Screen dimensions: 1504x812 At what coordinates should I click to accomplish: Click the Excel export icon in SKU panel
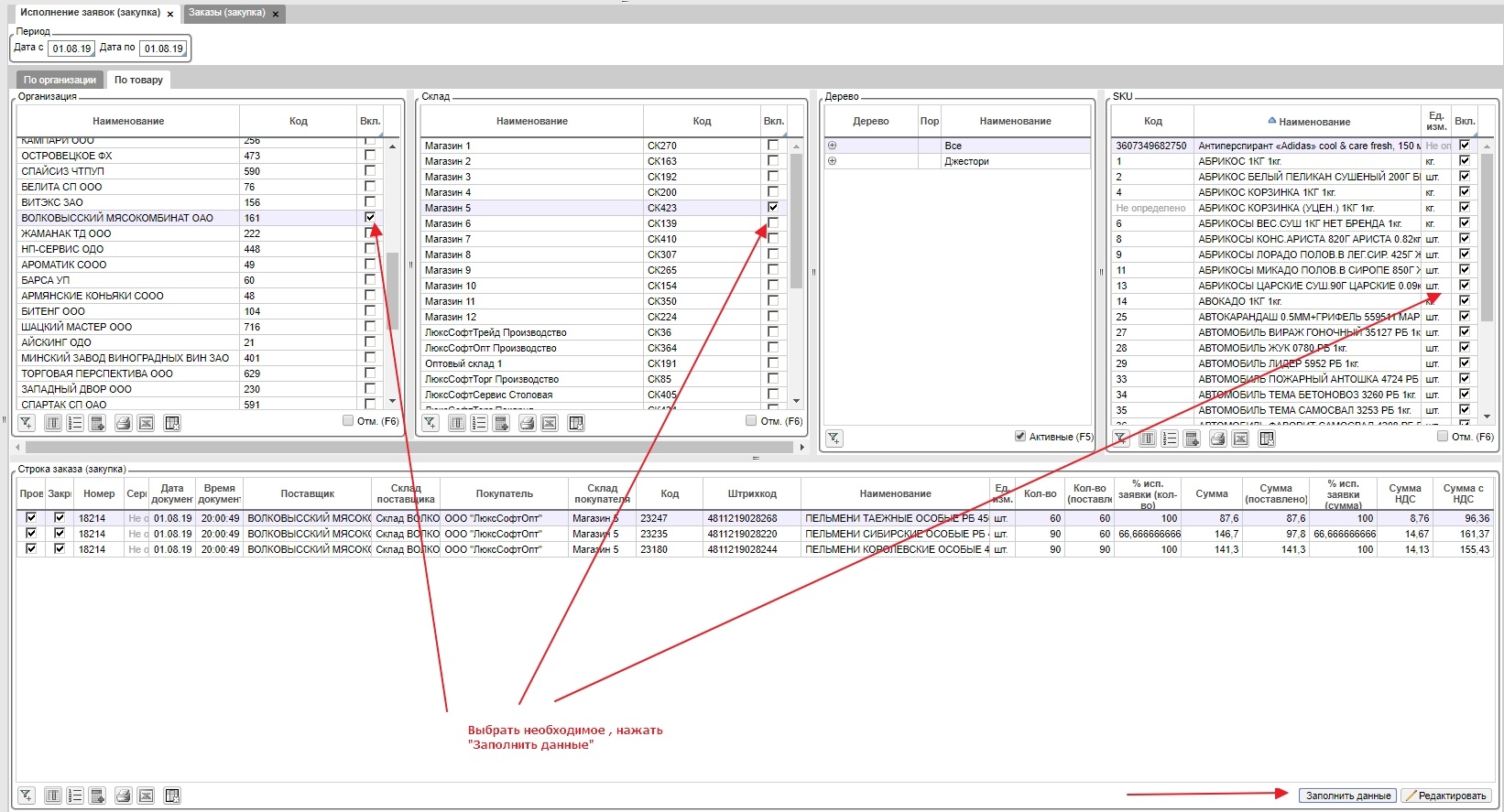(x=1240, y=439)
